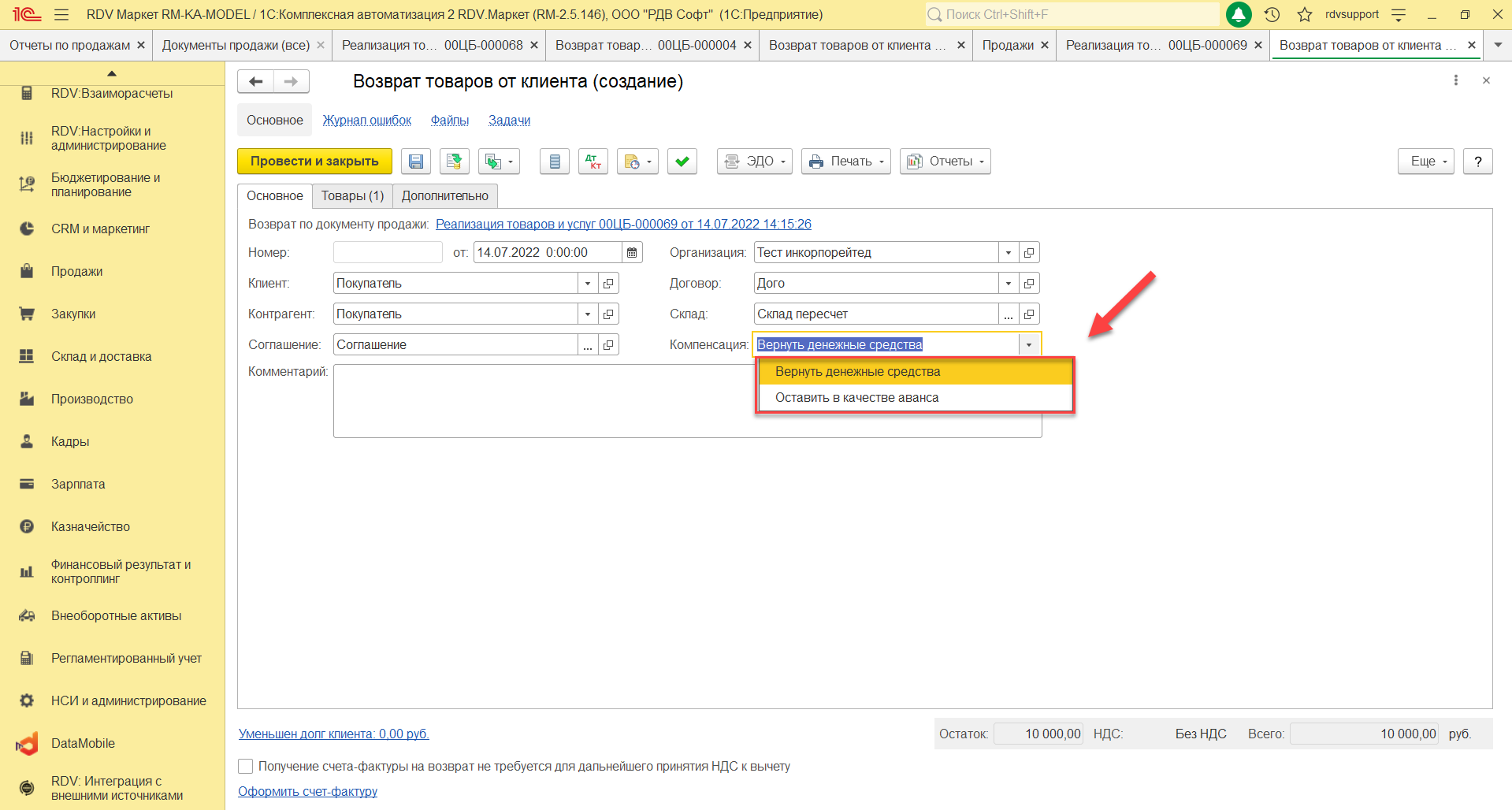This screenshot has width=1512, height=810.
Task: Open the history clock icon
Action: (1272, 14)
